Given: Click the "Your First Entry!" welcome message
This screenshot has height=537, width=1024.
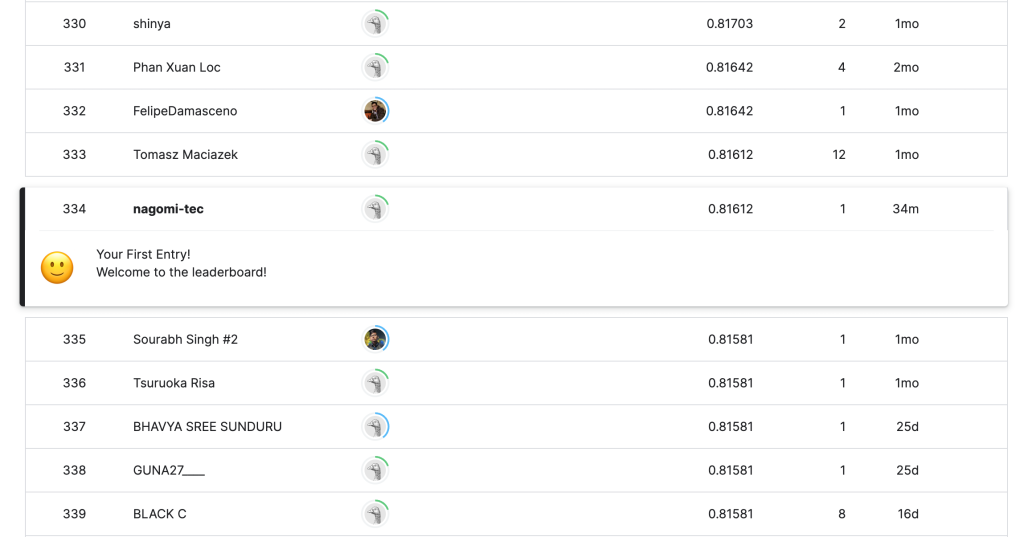Looking at the screenshot, I should pos(143,255).
